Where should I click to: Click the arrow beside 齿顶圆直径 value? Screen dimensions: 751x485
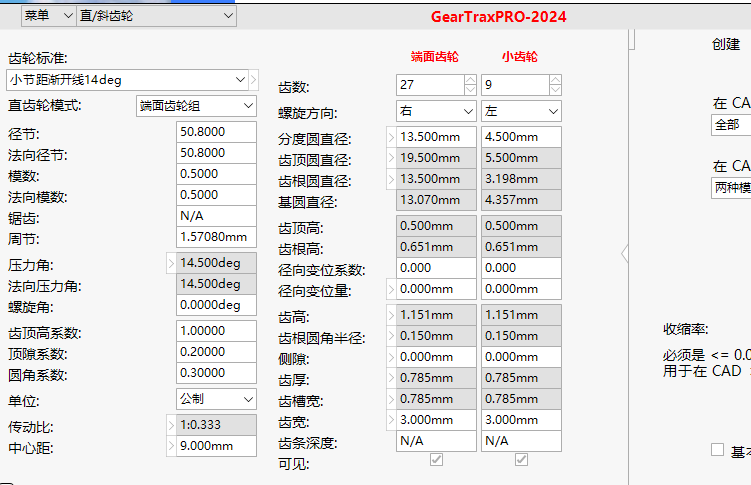(x=391, y=158)
